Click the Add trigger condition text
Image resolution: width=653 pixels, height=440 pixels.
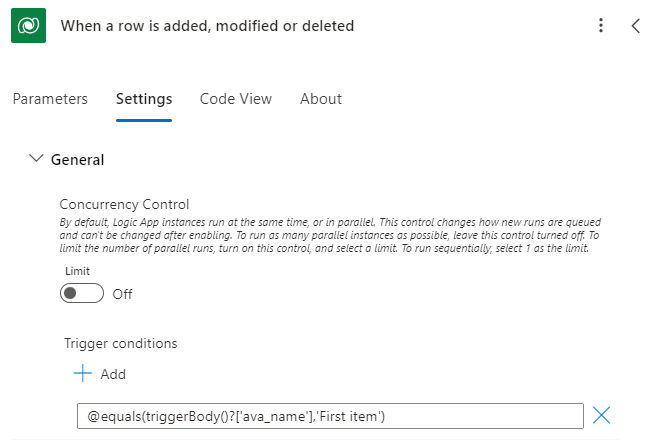click(113, 374)
